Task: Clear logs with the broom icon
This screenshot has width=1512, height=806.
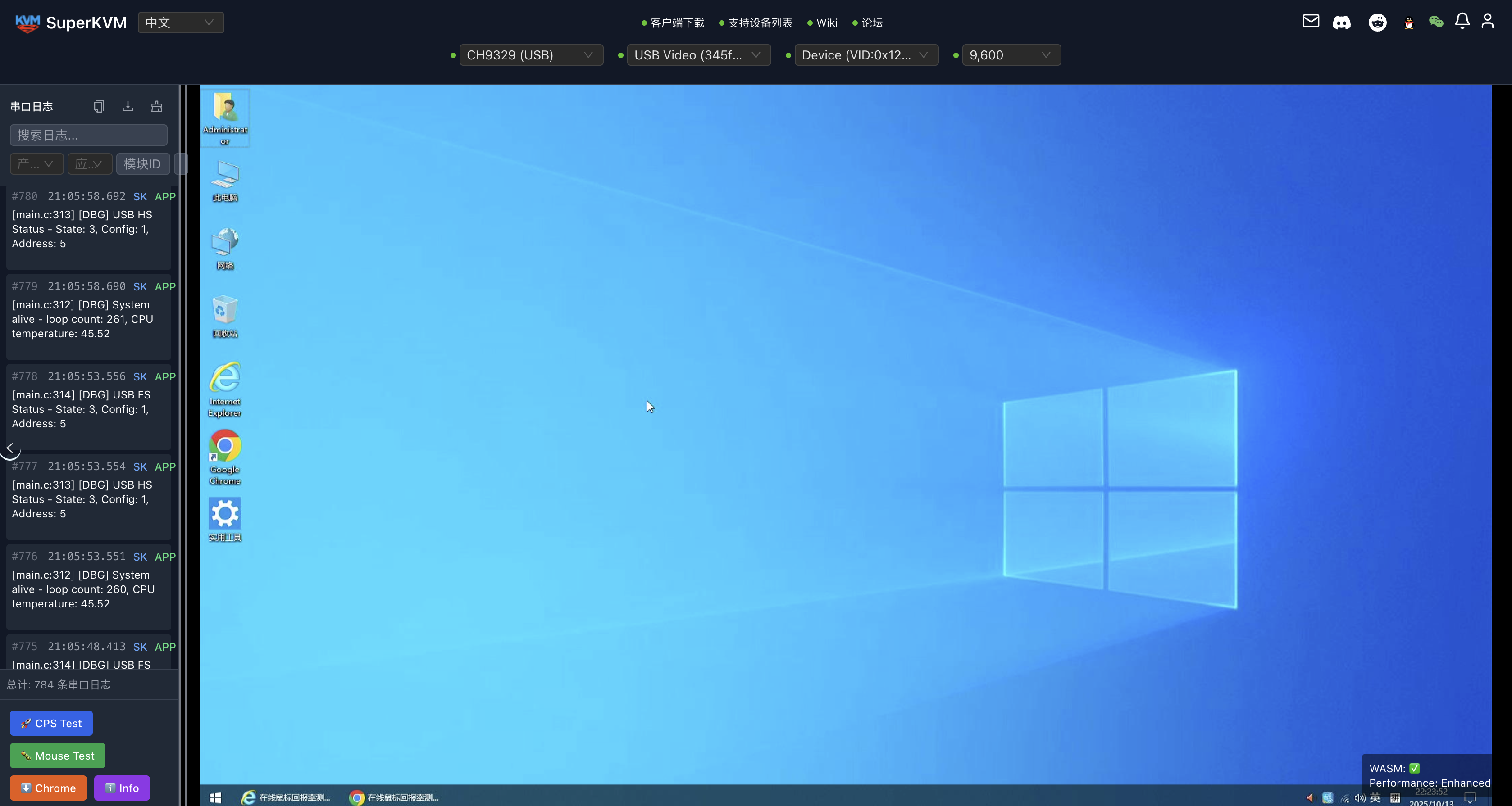Action: click(x=157, y=106)
